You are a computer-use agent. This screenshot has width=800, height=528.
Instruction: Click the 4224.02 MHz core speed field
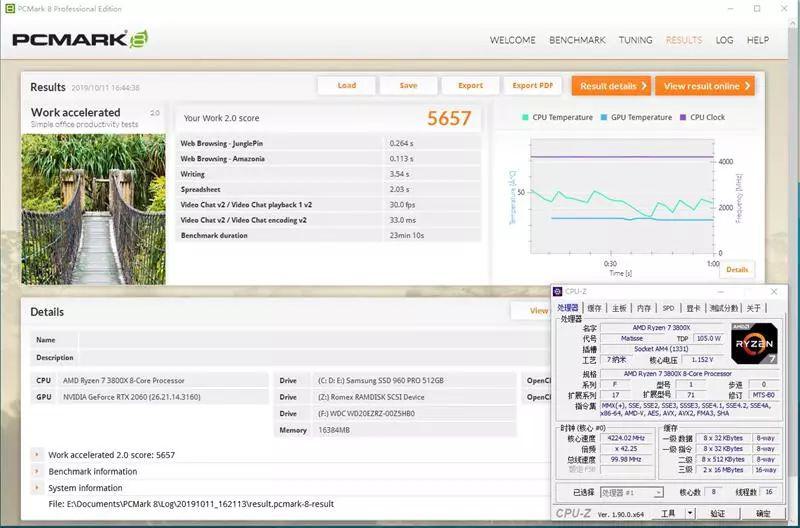[626, 438]
